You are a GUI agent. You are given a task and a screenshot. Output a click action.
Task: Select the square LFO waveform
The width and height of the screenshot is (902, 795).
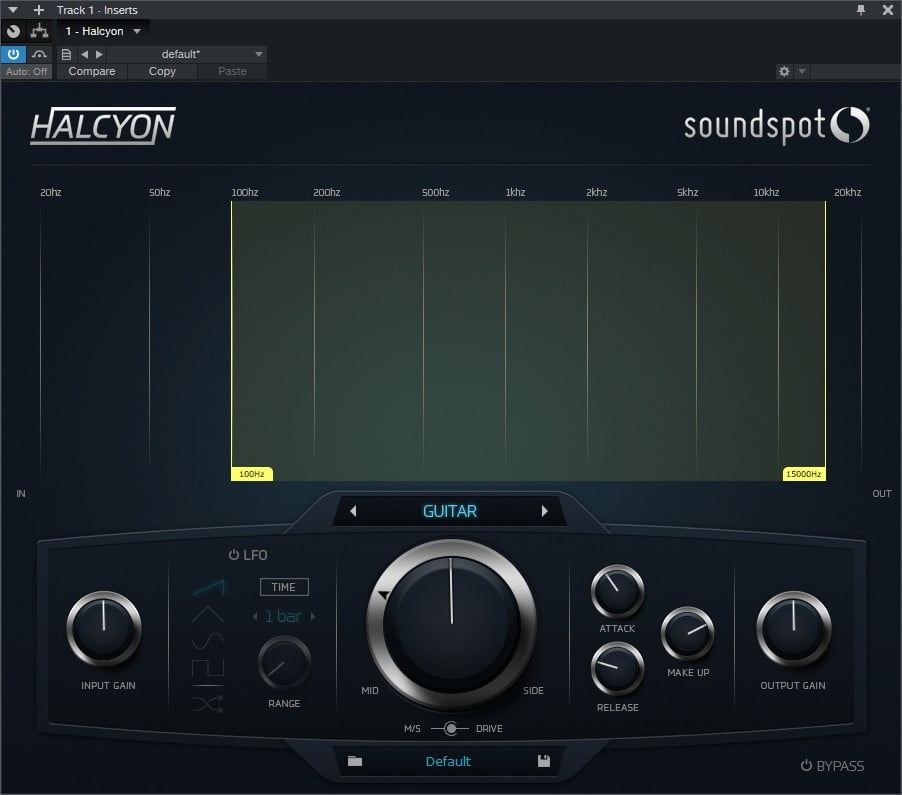coord(208,668)
